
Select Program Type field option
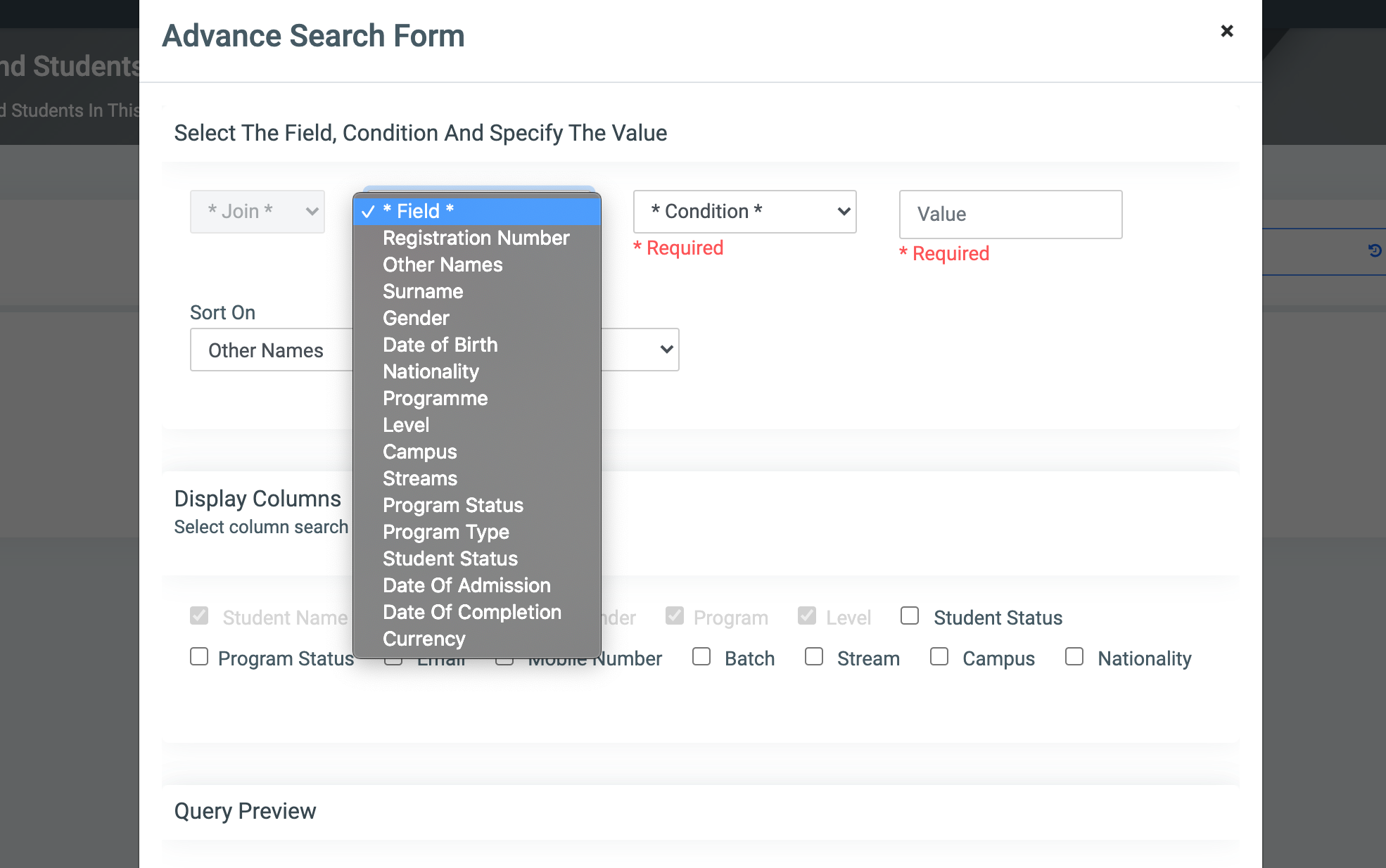pyautogui.click(x=446, y=532)
